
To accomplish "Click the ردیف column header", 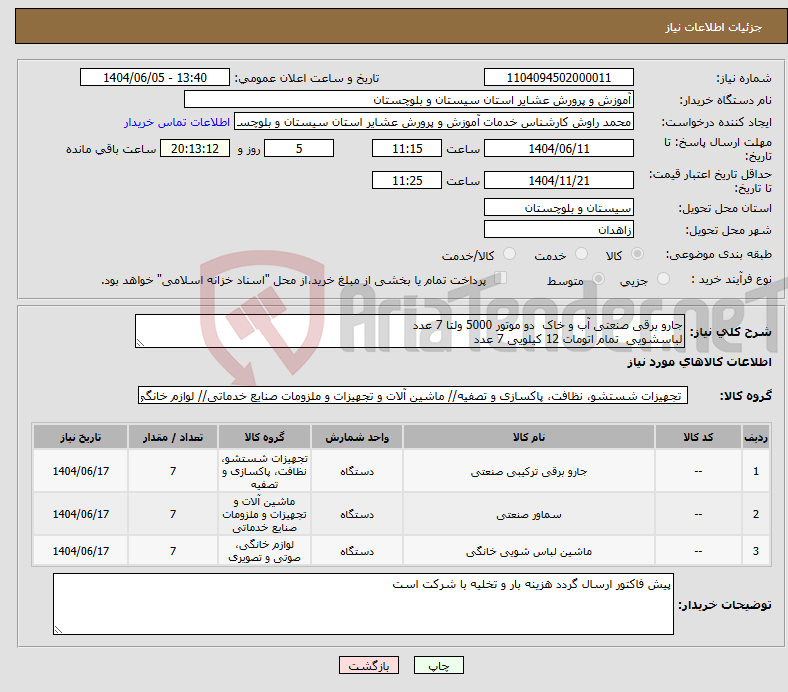I will point(755,437).
